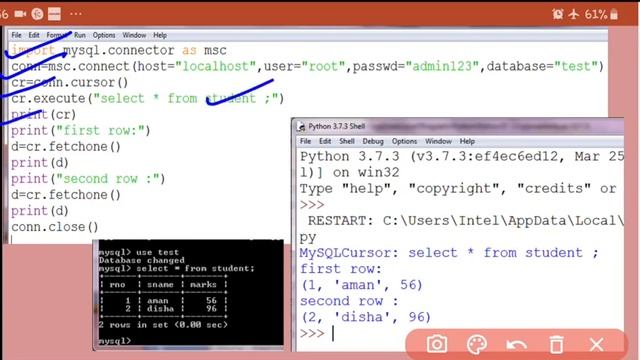Click the 'second row :' shell output line
The height and width of the screenshot is (360, 640).
[349, 301]
